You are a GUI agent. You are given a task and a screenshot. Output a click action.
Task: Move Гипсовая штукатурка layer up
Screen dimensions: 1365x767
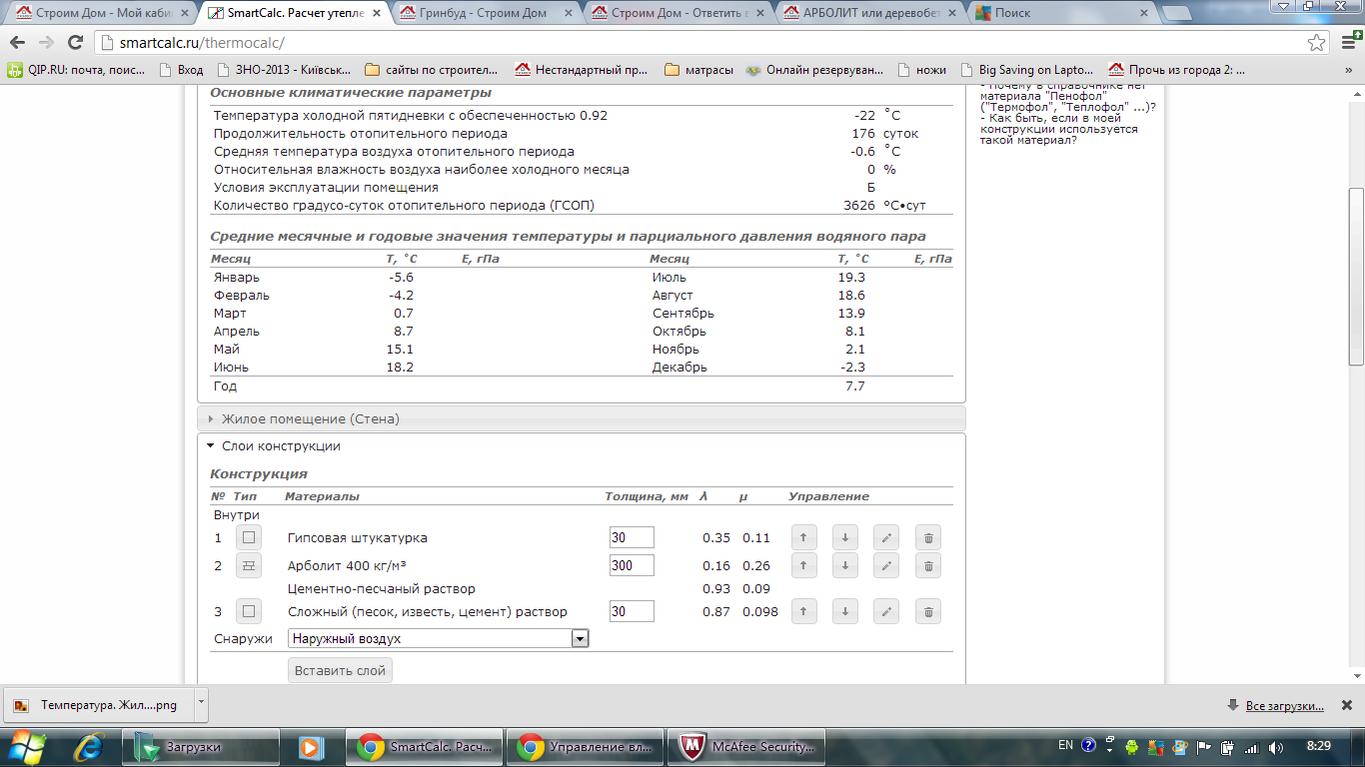click(x=804, y=538)
